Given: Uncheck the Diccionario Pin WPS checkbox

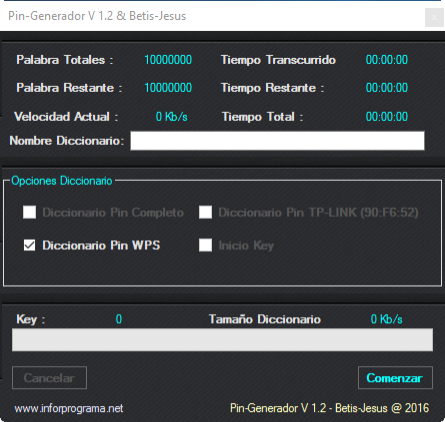Looking at the screenshot, I should pyautogui.click(x=29, y=245).
